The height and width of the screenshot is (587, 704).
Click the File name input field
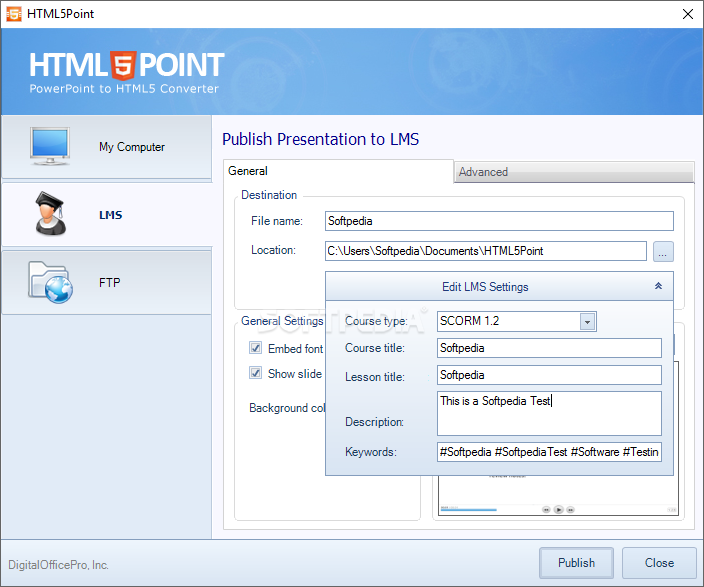point(499,221)
